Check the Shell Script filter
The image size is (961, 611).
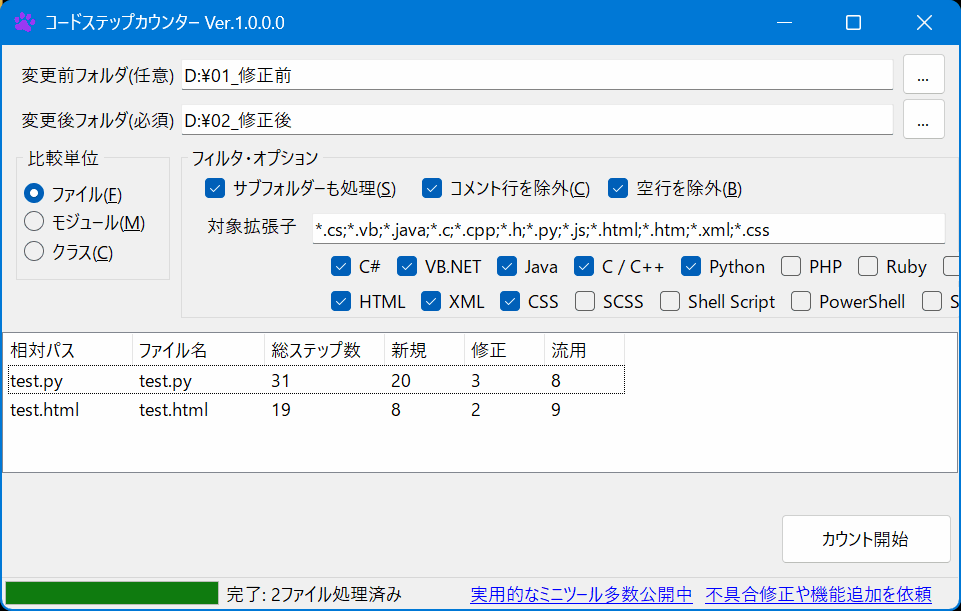coord(670,302)
